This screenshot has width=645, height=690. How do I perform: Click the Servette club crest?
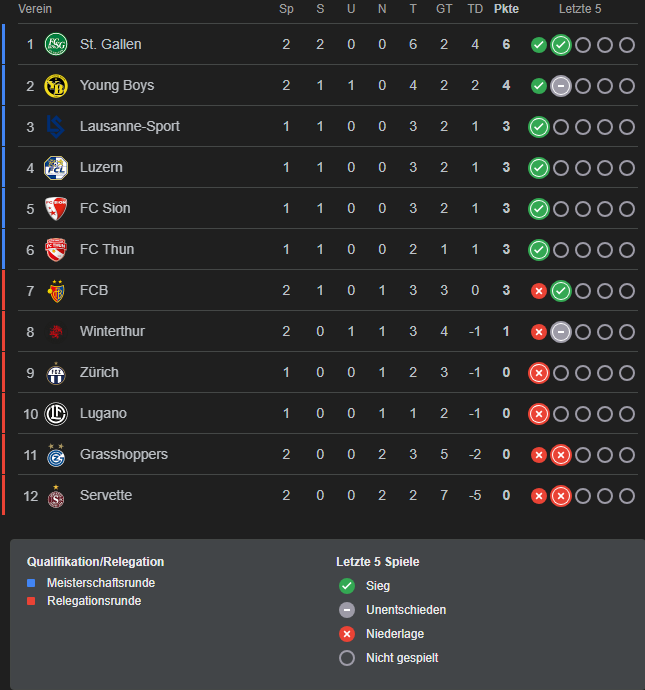pos(56,496)
